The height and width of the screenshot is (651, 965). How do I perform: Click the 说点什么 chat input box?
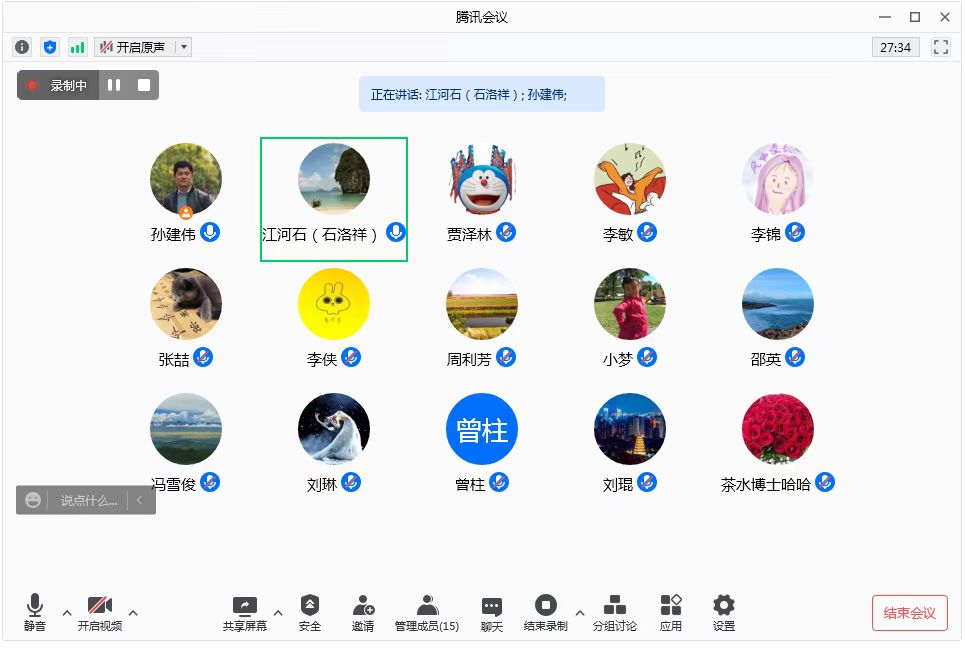[x=88, y=500]
